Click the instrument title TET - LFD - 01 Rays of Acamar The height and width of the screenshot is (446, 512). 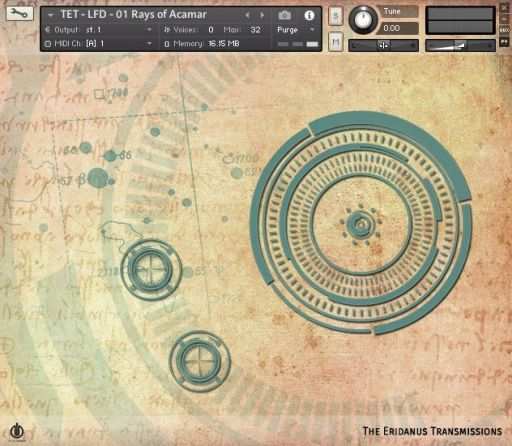click(x=134, y=15)
